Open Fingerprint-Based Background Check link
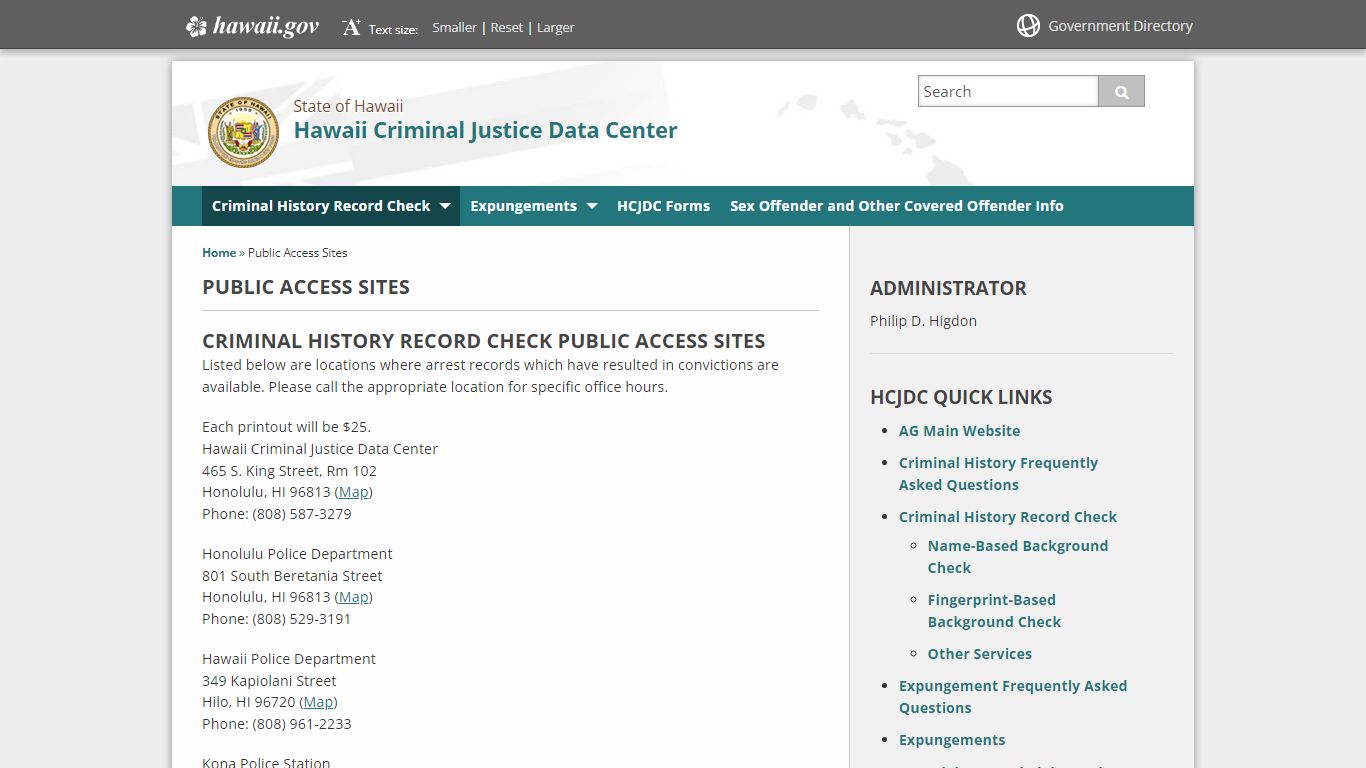1366x768 pixels. coord(994,611)
